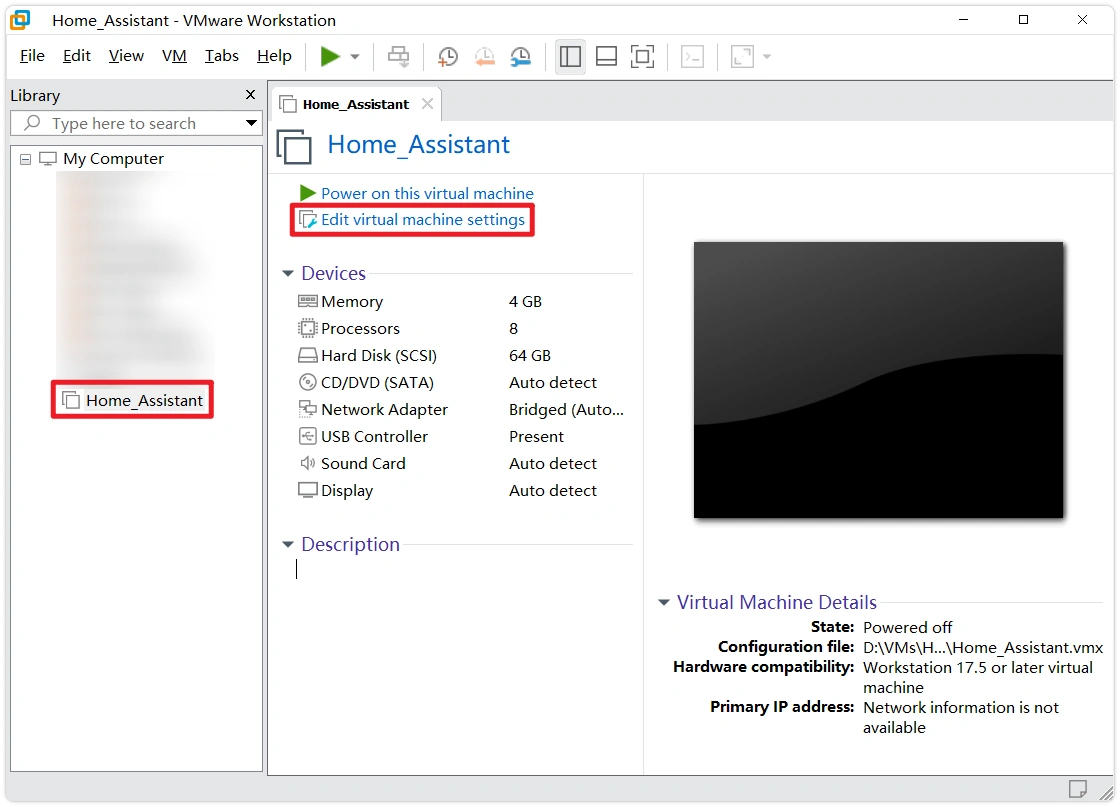Click the virtual machine screen thumbnail

(x=879, y=380)
